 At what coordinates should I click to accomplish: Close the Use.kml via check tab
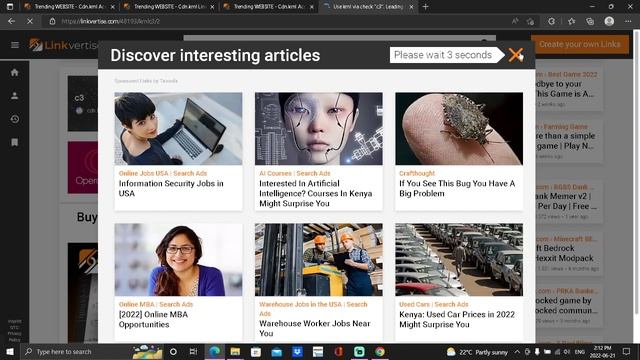click(411, 7)
